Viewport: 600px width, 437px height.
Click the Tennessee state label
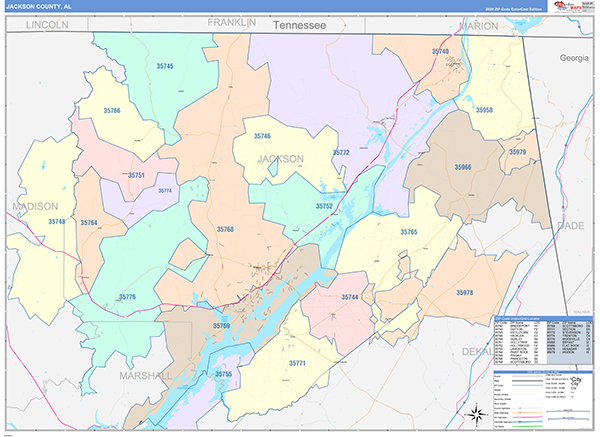(299, 25)
